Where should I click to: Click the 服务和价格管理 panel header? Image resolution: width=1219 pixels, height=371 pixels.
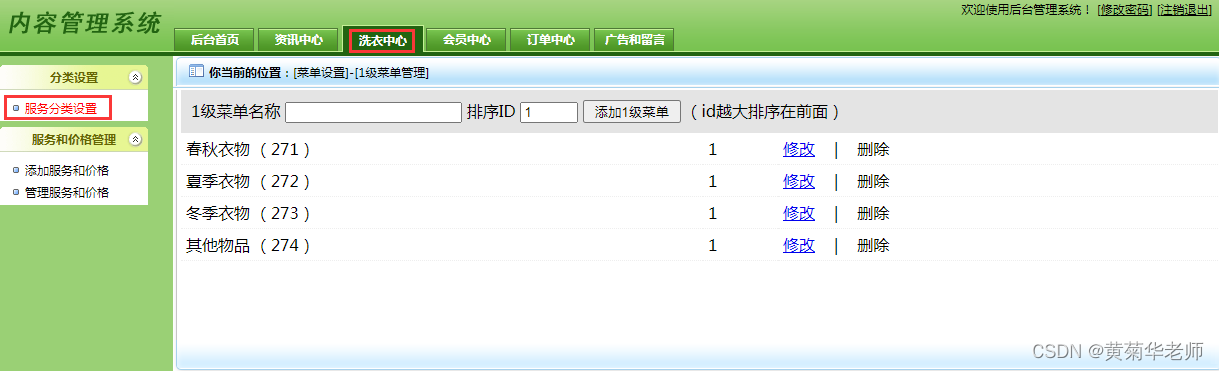click(74, 139)
